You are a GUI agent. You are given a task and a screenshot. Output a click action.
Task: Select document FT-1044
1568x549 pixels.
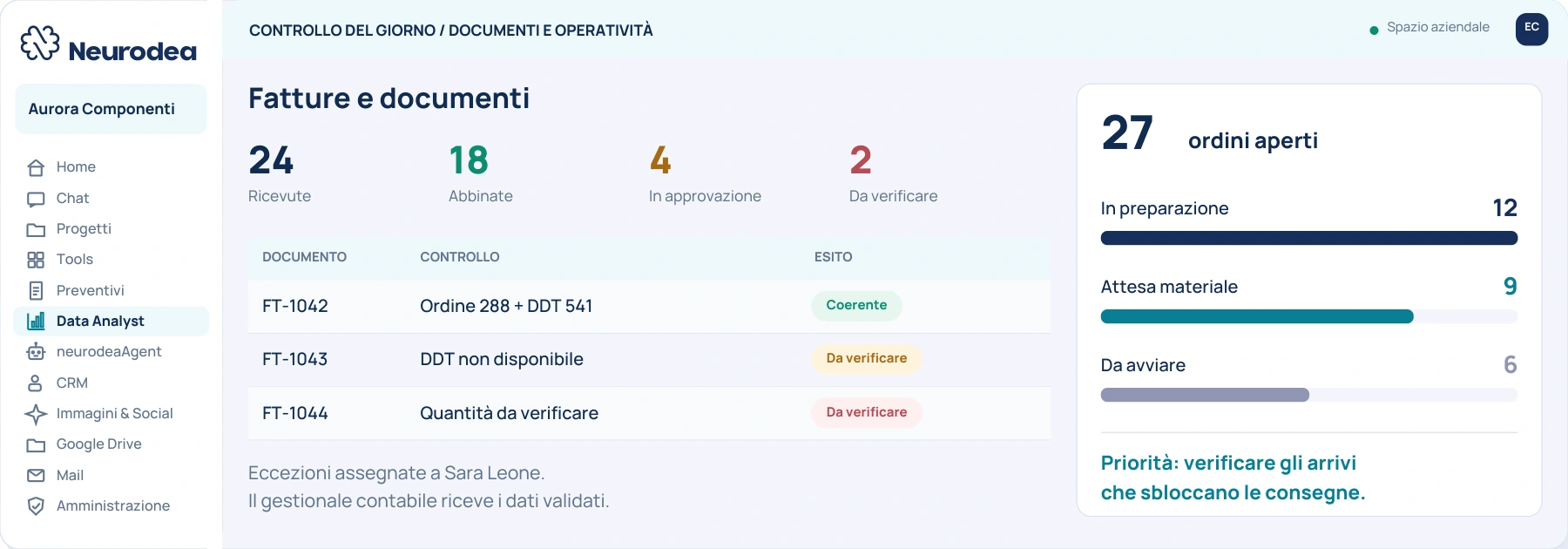(295, 413)
